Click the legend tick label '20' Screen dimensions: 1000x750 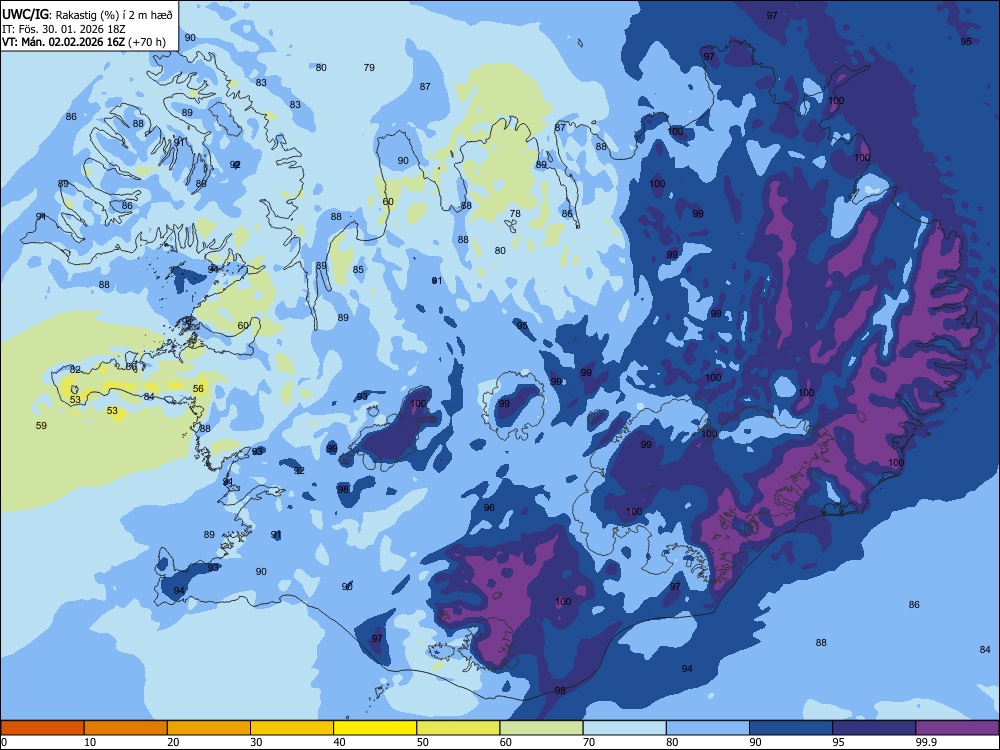click(x=173, y=742)
